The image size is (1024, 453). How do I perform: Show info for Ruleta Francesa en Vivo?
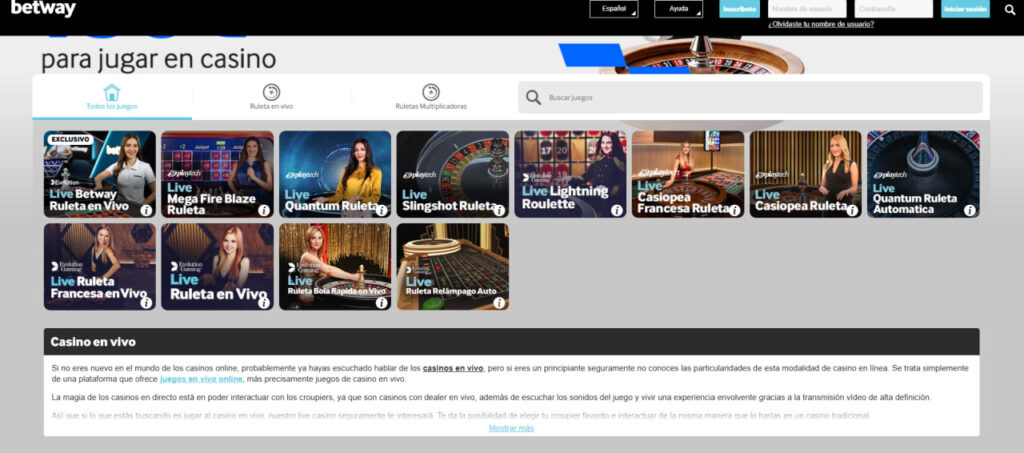click(146, 303)
